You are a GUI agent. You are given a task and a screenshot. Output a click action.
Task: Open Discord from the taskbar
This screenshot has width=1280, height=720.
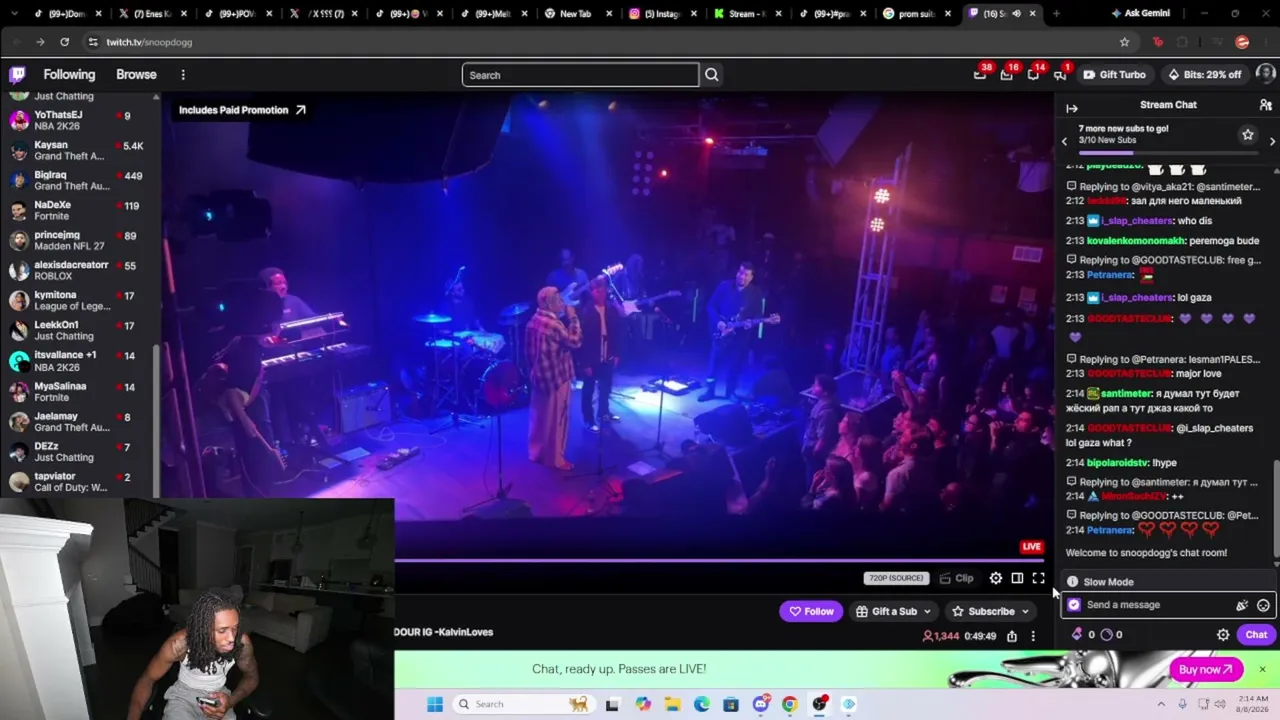(760, 704)
